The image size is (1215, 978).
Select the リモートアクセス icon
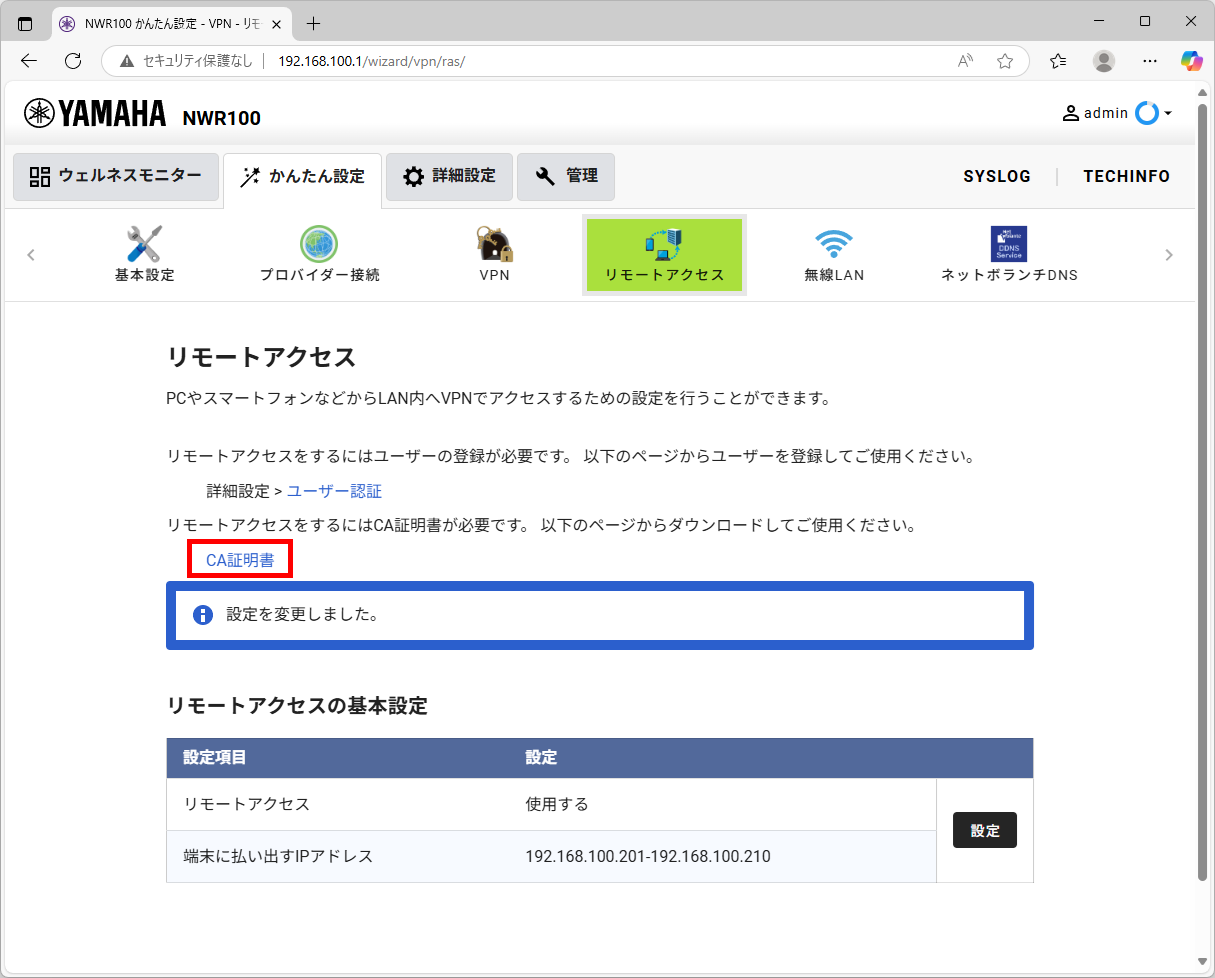pos(663,243)
